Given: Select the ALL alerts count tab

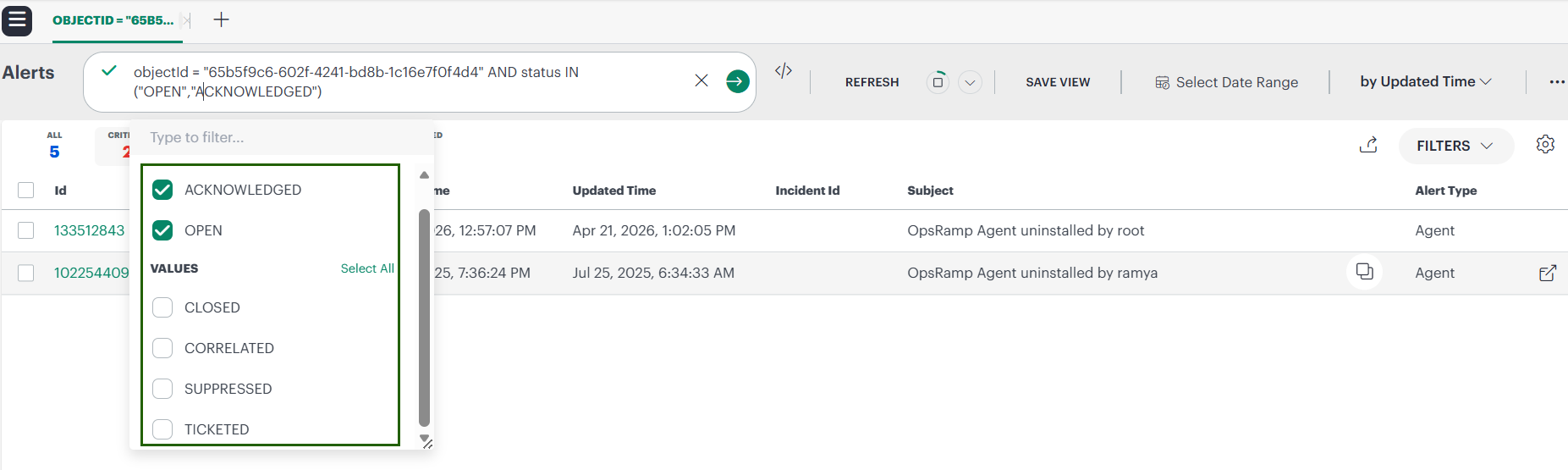Looking at the screenshot, I should pos(54,146).
